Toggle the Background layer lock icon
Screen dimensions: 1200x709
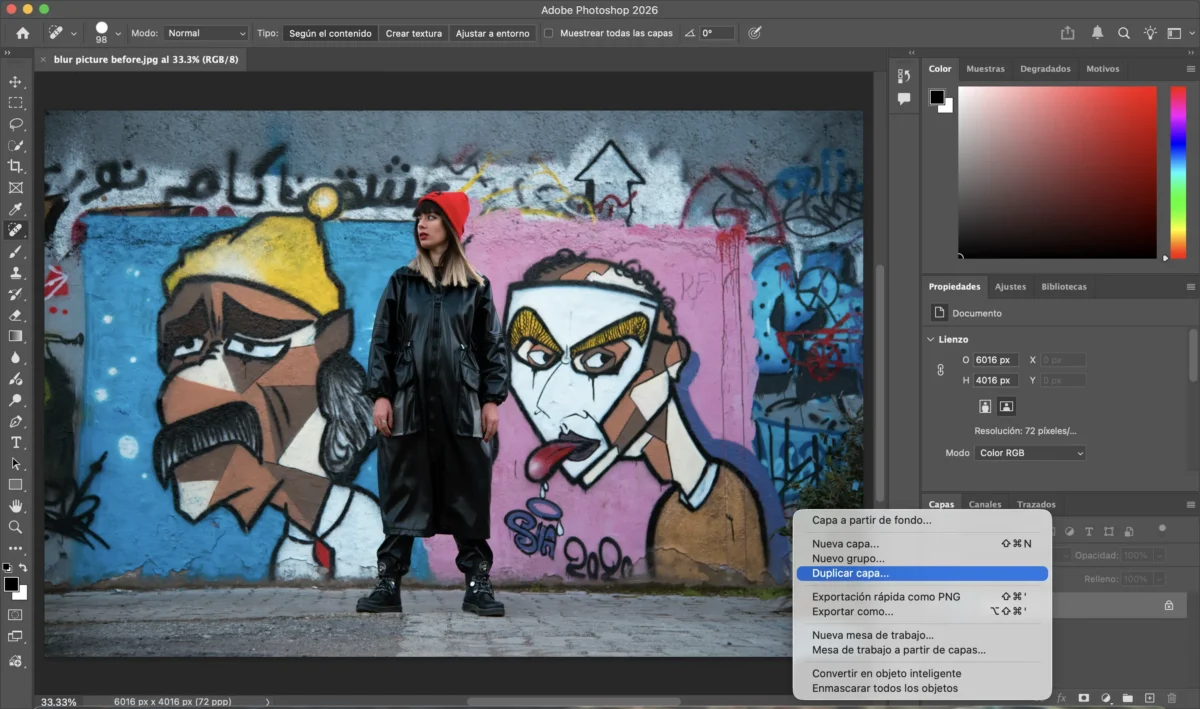point(1168,605)
